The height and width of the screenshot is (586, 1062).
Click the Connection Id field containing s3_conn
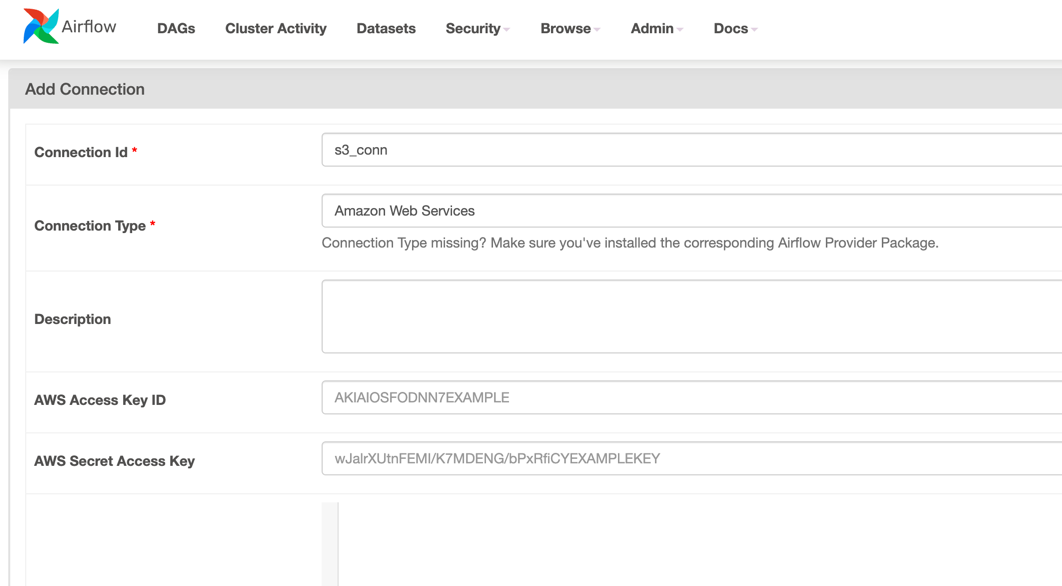coord(692,150)
